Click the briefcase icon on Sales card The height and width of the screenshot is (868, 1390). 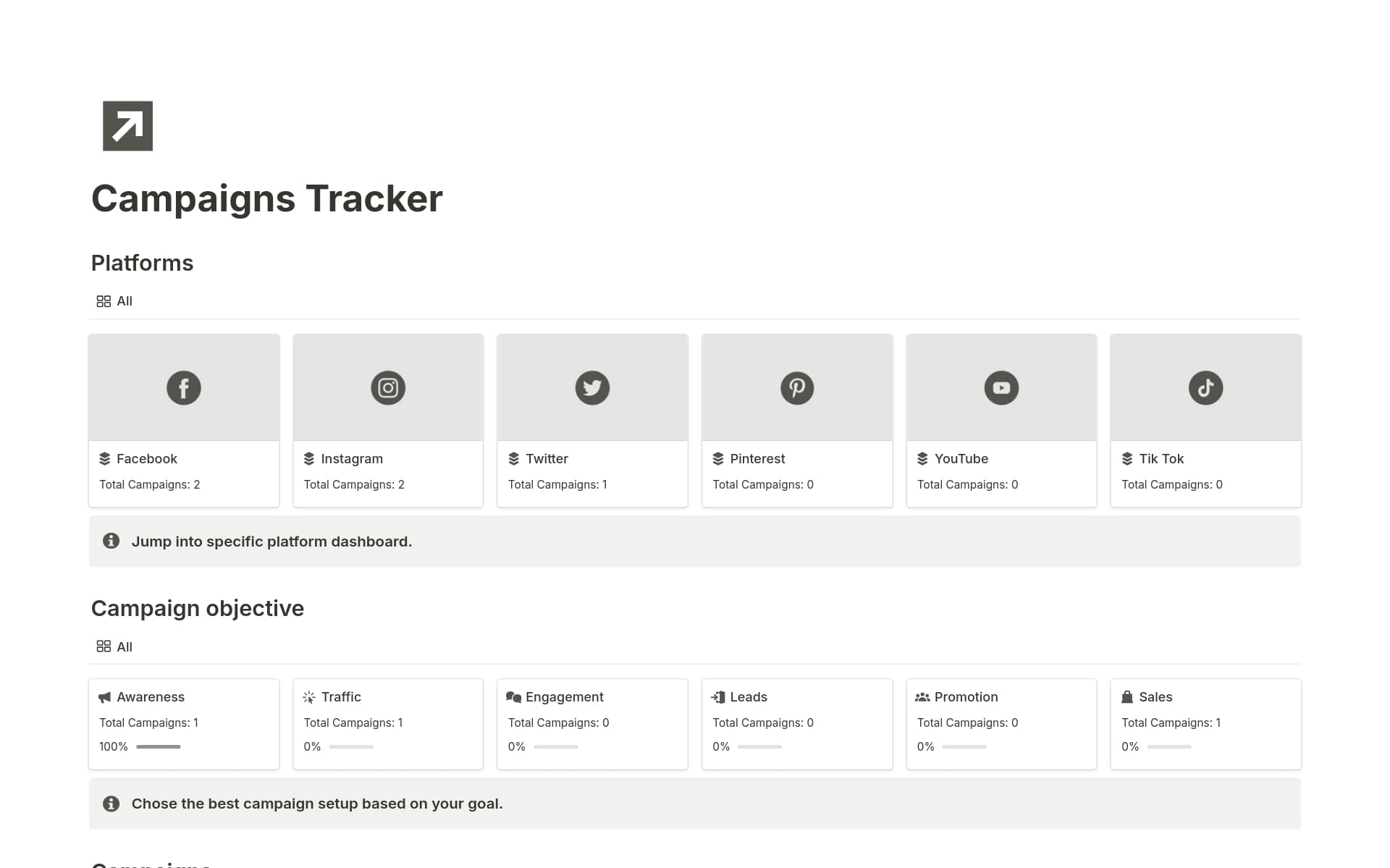pyautogui.click(x=1127, y=696)
